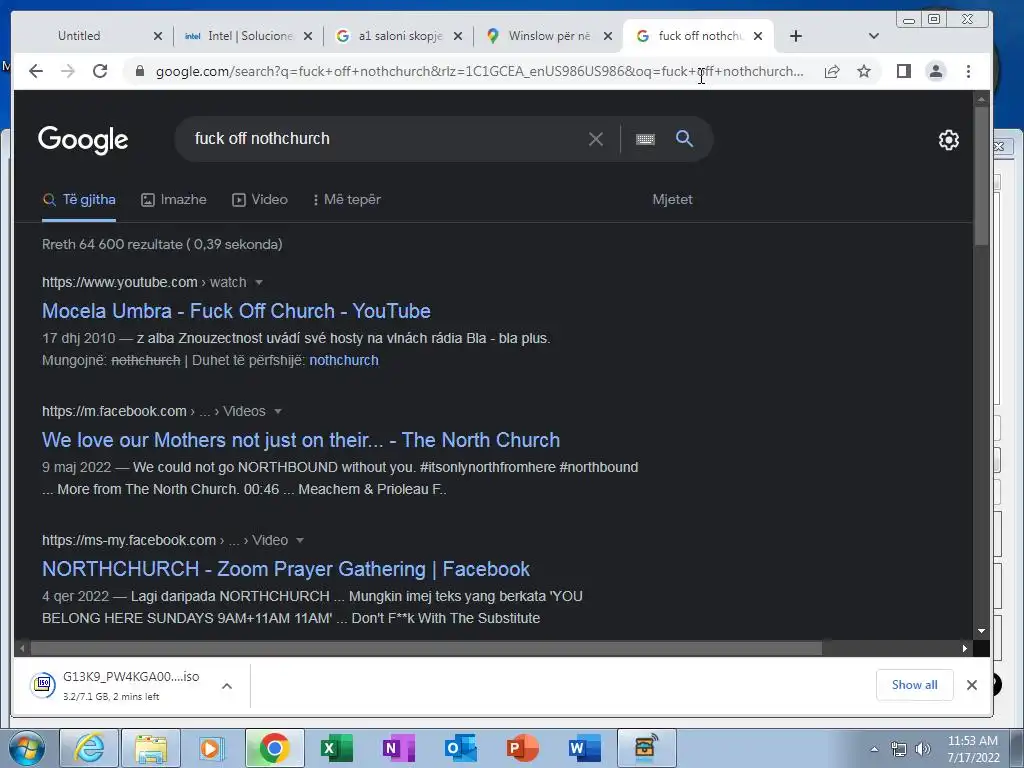Open the toolbox app on taskbar
The height and width of the screenshot is (768, 1024).
pyautogui.click(x=646, y=748)
